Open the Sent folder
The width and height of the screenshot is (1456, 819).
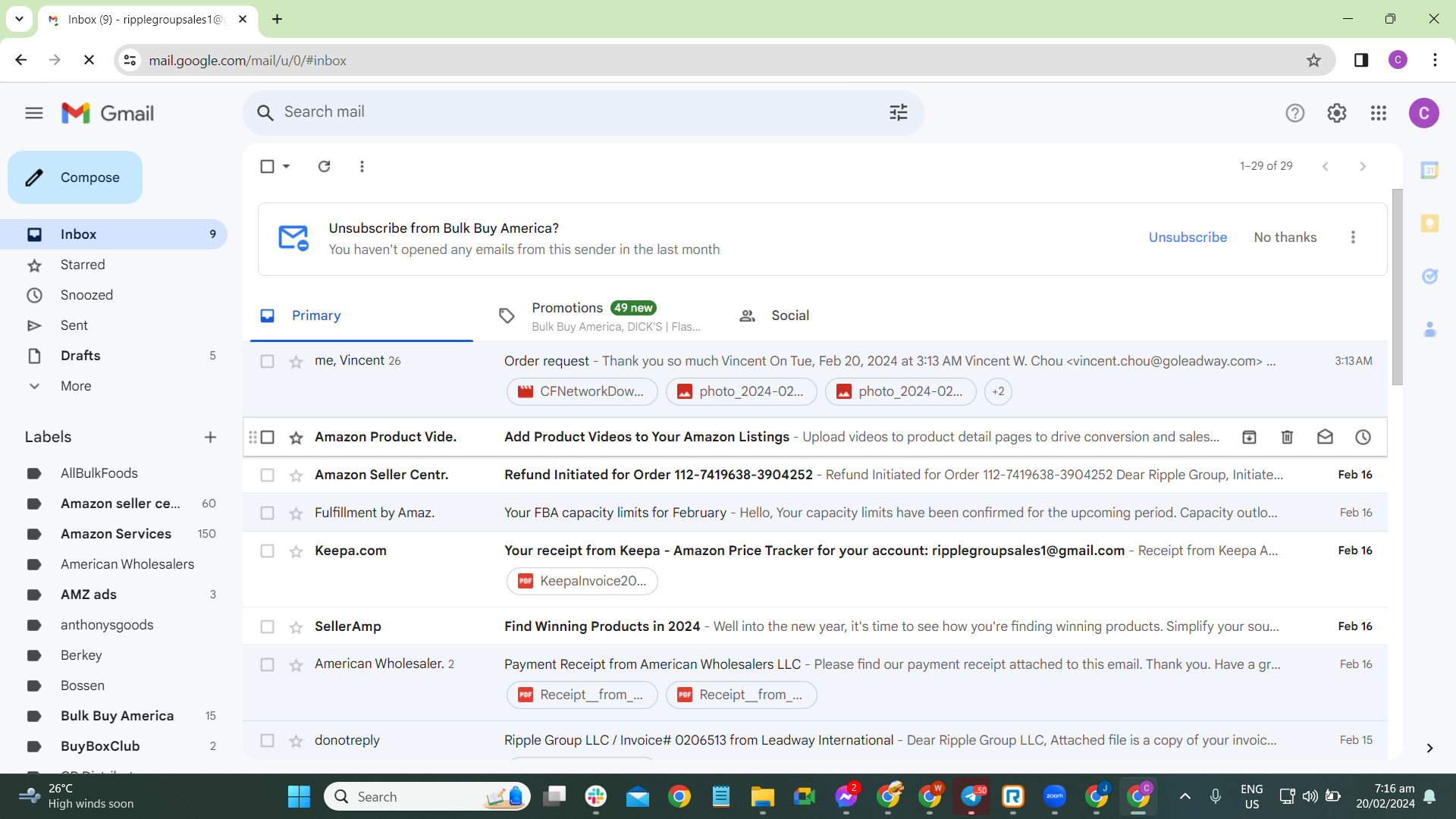point(114,325)
